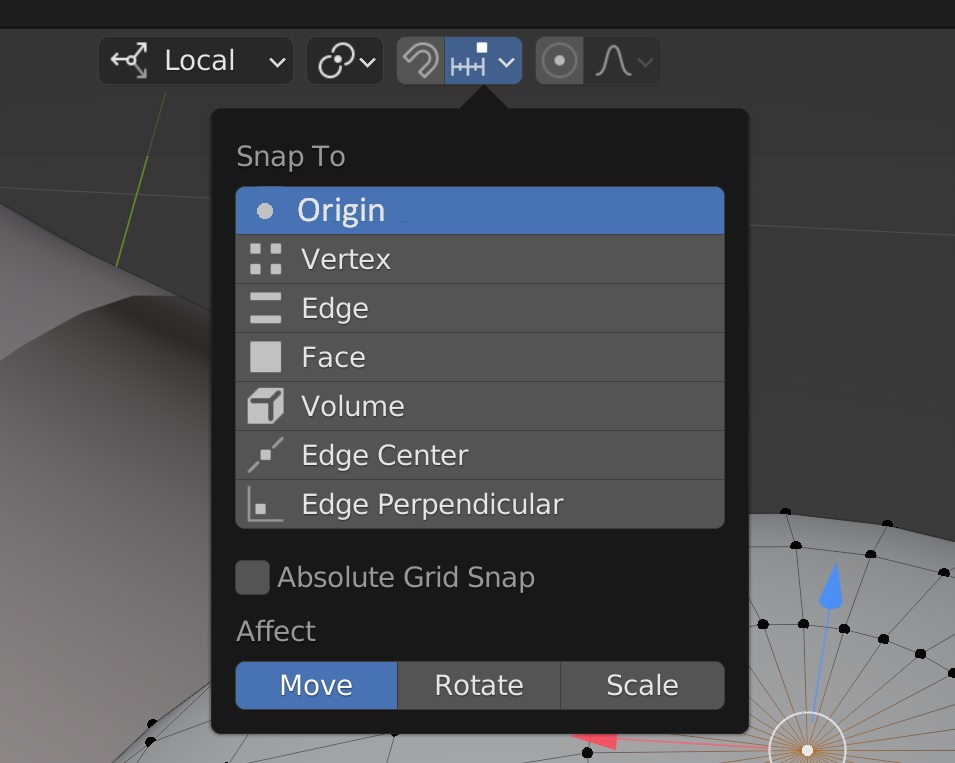Enable Absolute Grid Snap checkbox
This screenshot has height=763, width=955.
253,577
